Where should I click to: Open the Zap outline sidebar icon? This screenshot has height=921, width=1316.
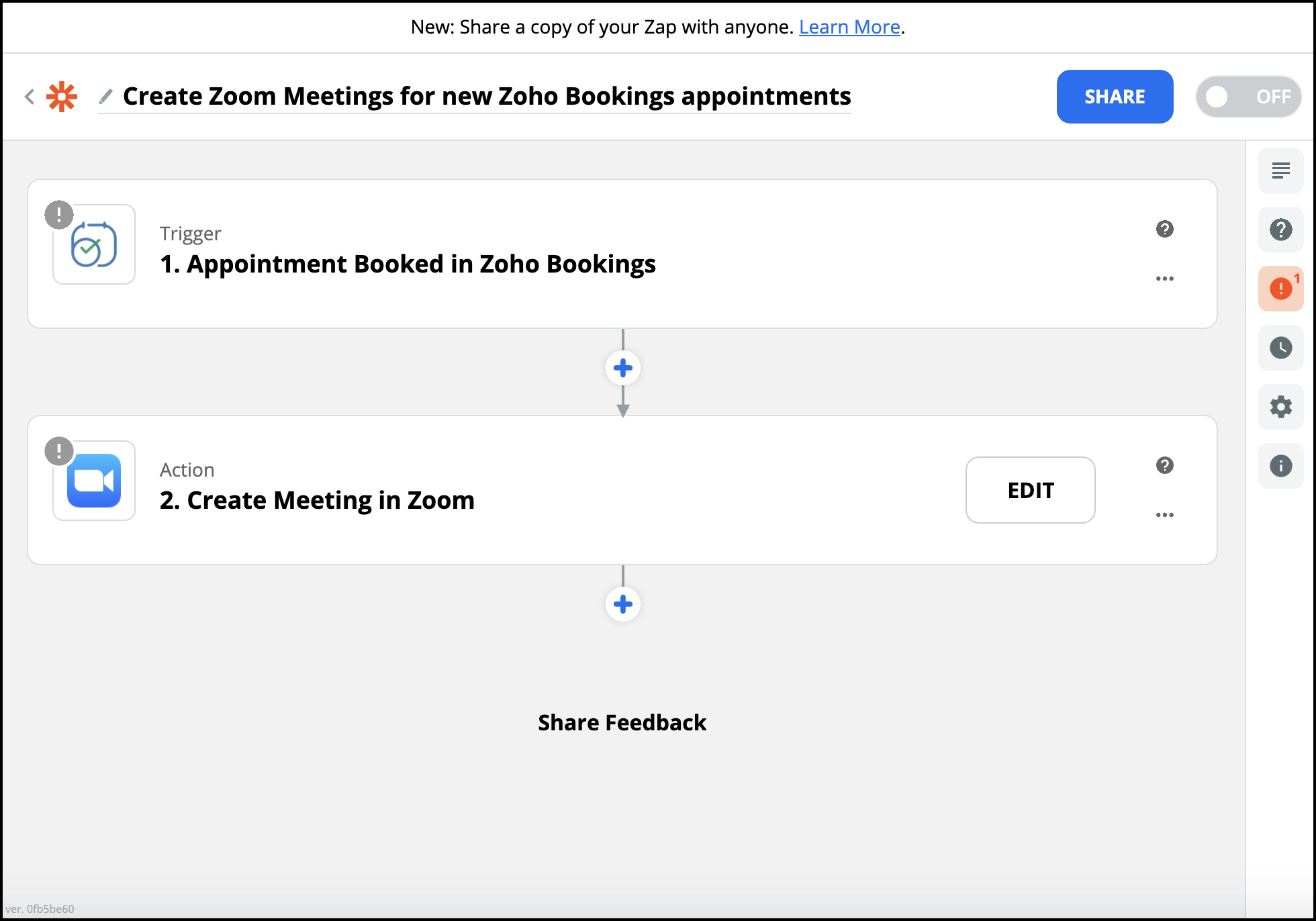[x=1280, y=171]
